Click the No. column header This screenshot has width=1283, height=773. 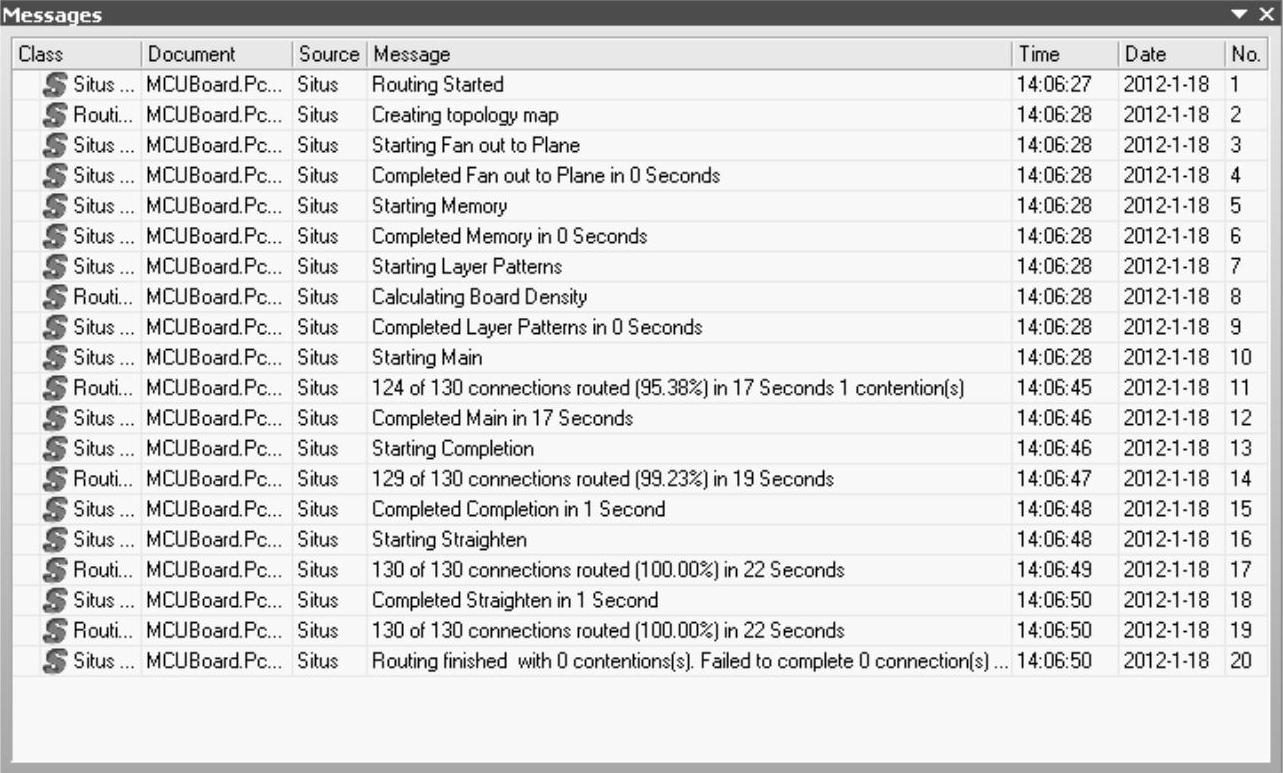pos(1245,54)
